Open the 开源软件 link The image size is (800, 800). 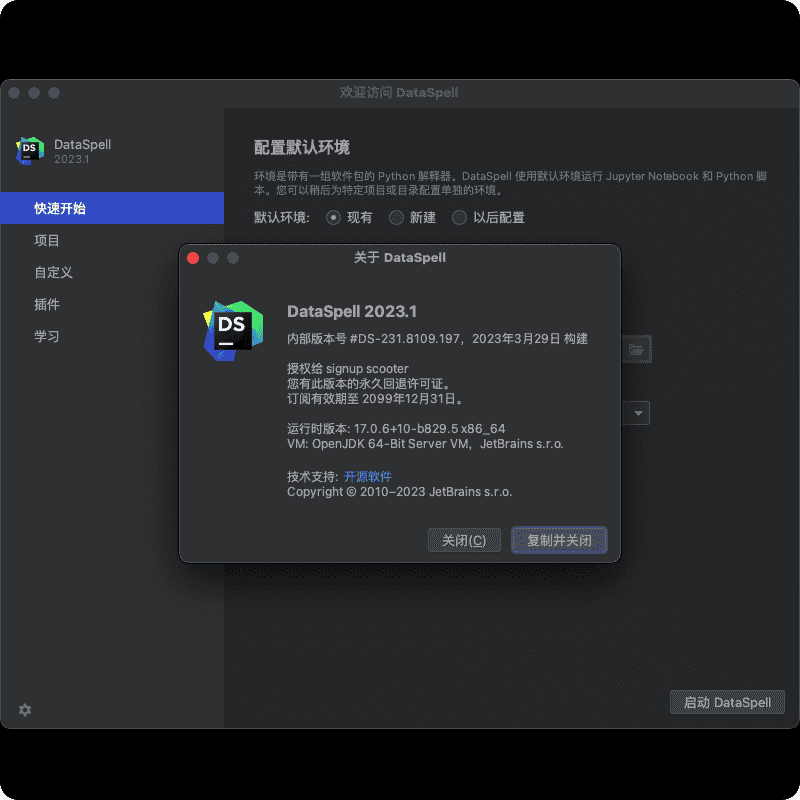tap(367, 477)
